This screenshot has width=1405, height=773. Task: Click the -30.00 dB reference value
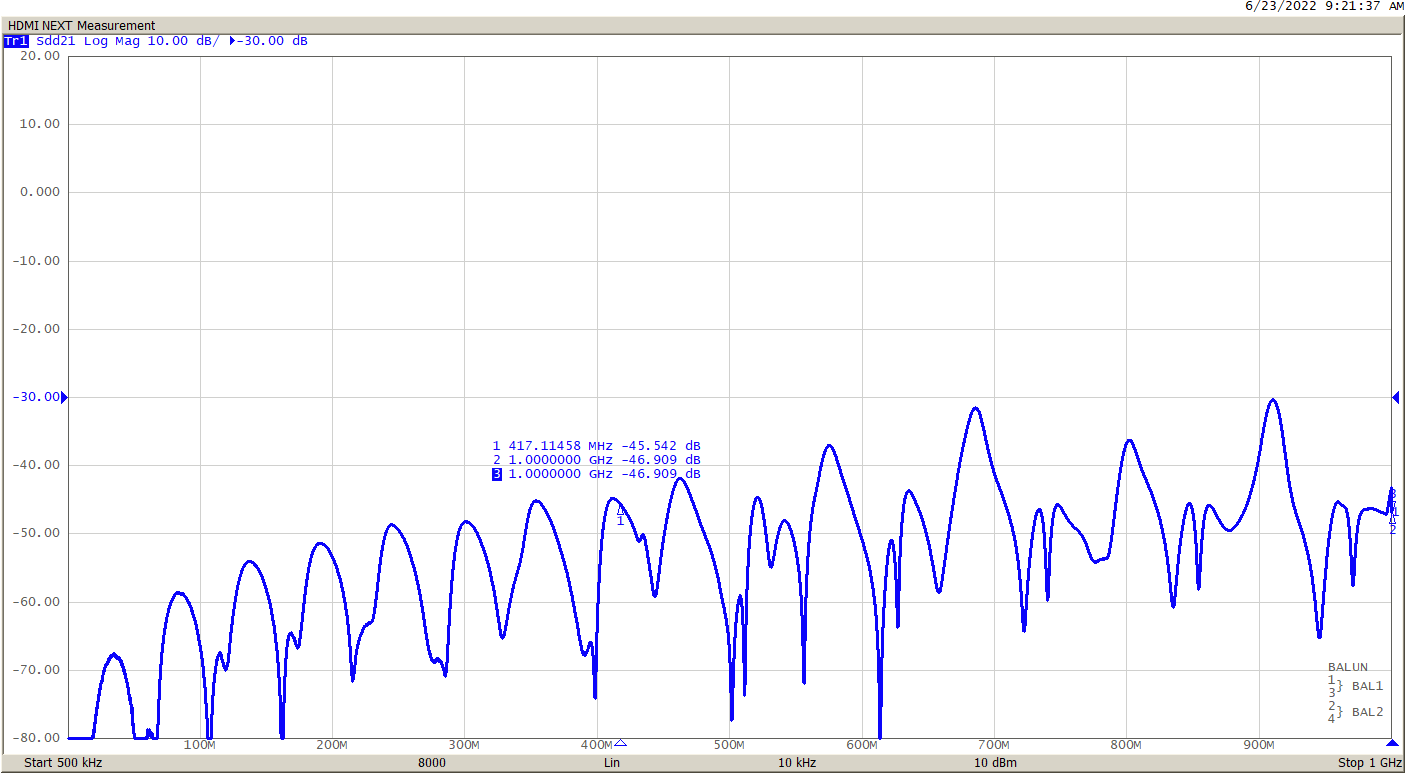272,41
